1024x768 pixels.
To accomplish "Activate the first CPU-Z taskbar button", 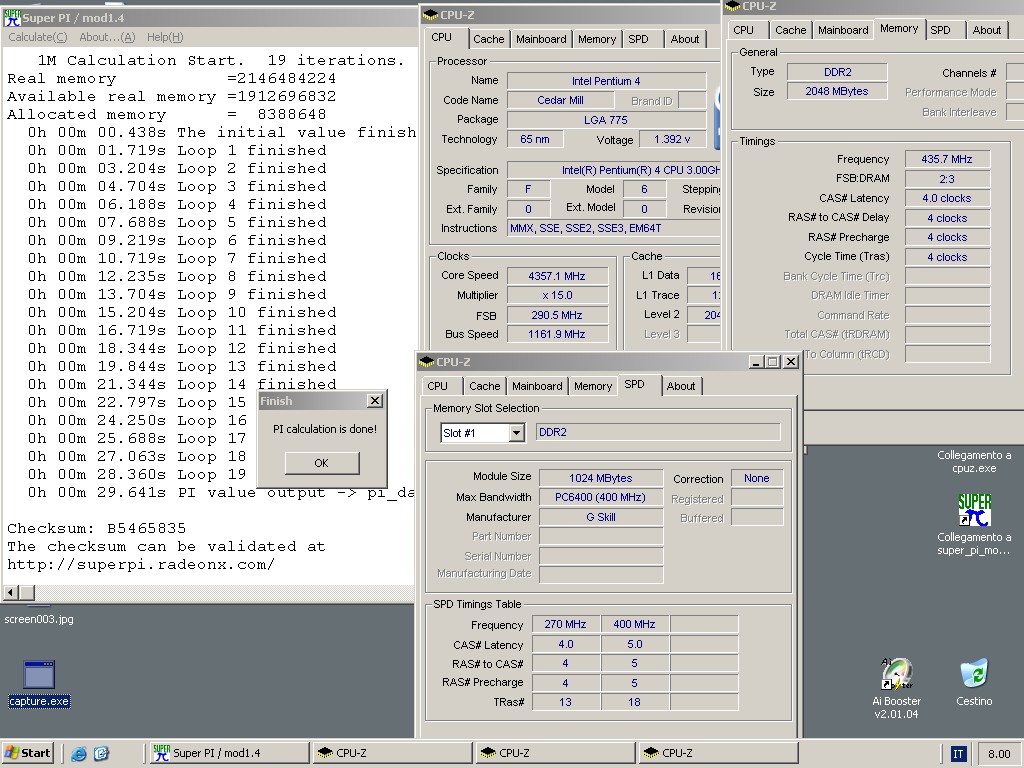I will pos(392,753).
